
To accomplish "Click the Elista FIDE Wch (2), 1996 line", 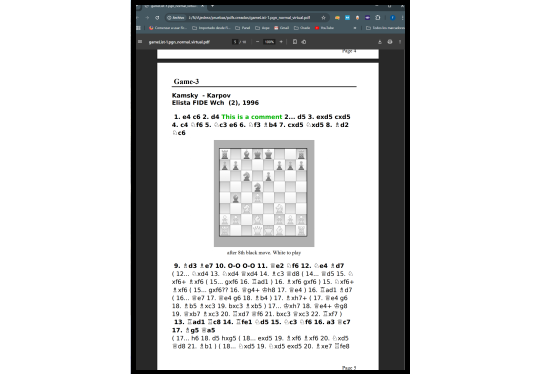I will point(215,103).
